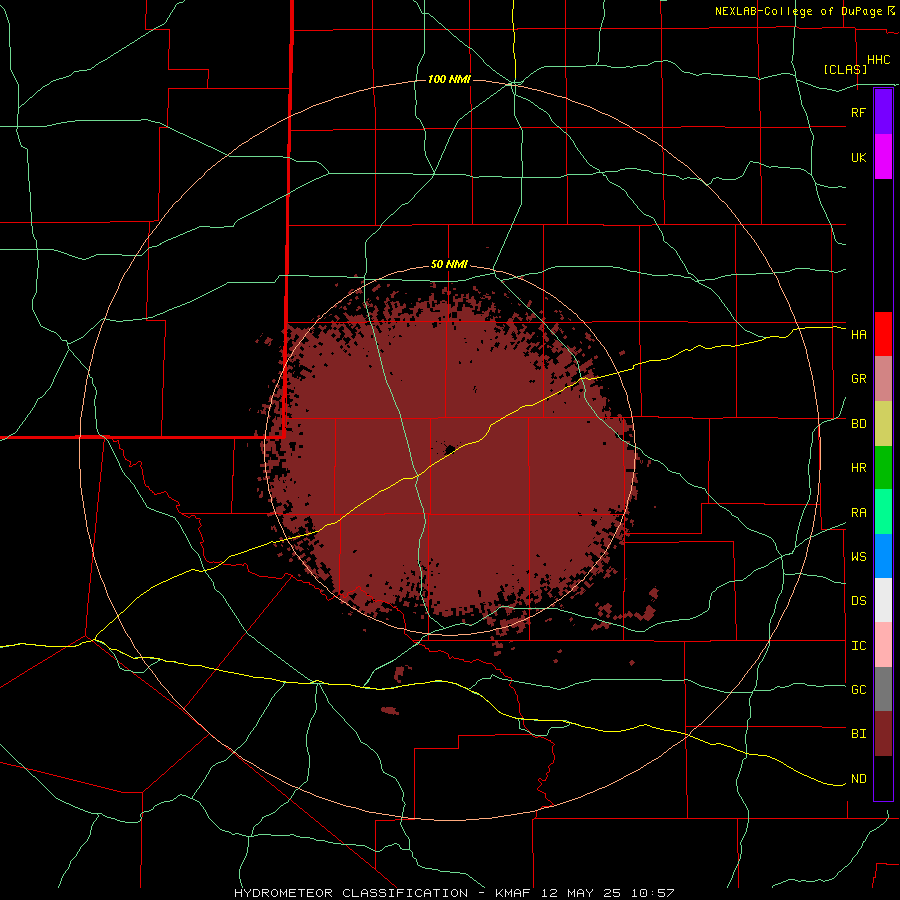Click the 50 NMI range ring label
Screen dimensions: 900x900
click(449, 265)
